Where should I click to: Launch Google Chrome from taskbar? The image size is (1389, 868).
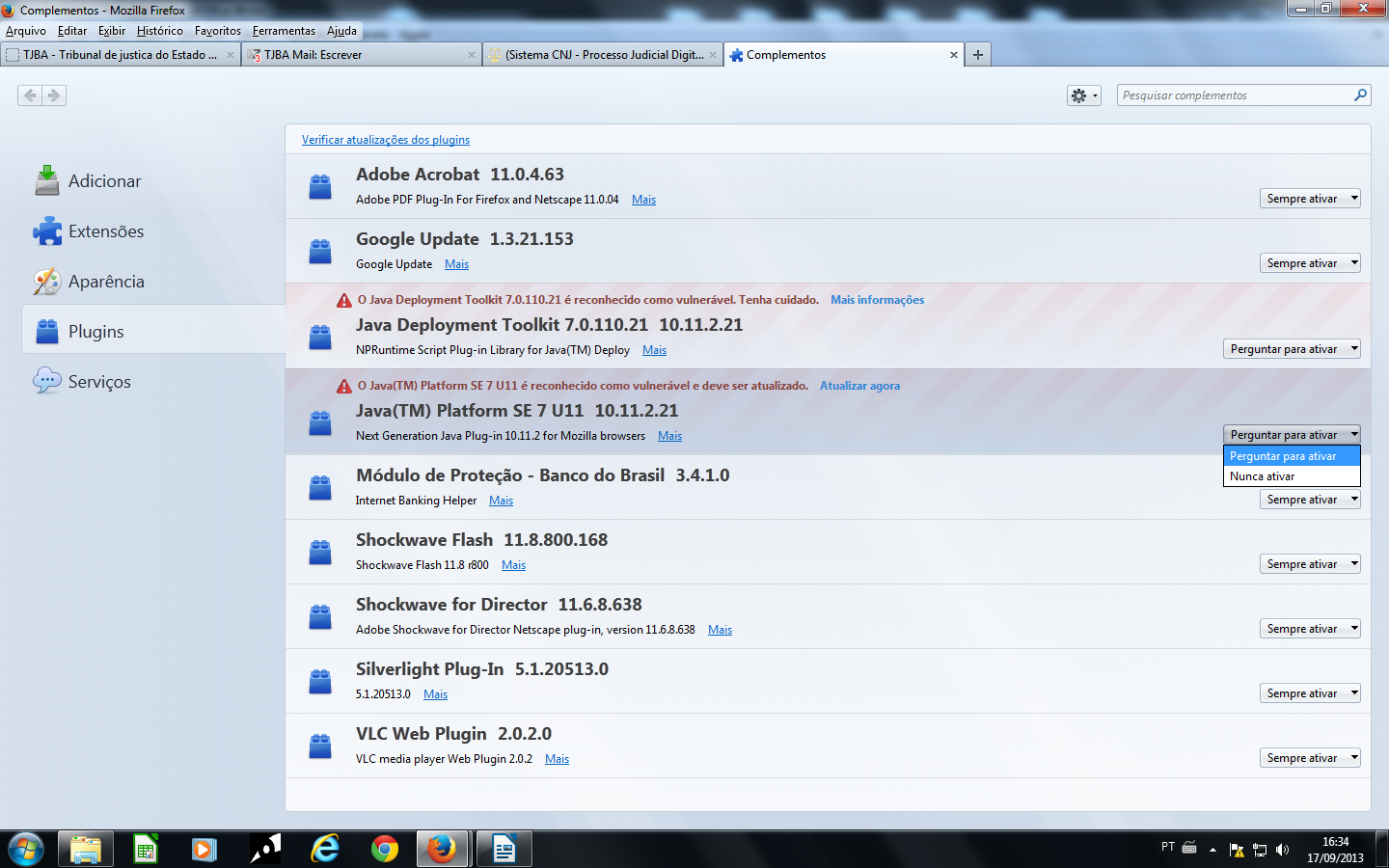tap(385, 849)
